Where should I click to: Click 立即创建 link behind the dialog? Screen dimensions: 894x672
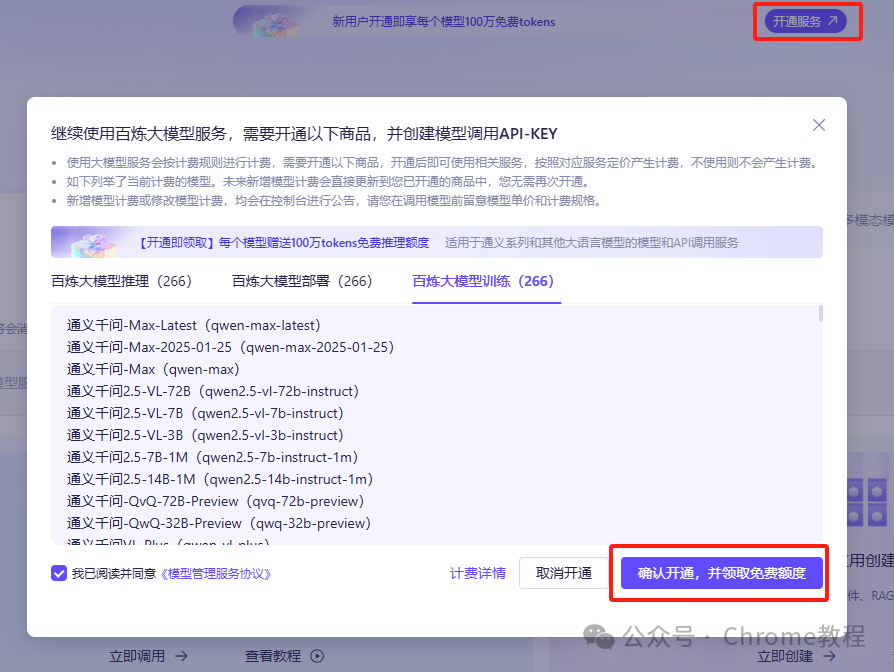point(785,656)
